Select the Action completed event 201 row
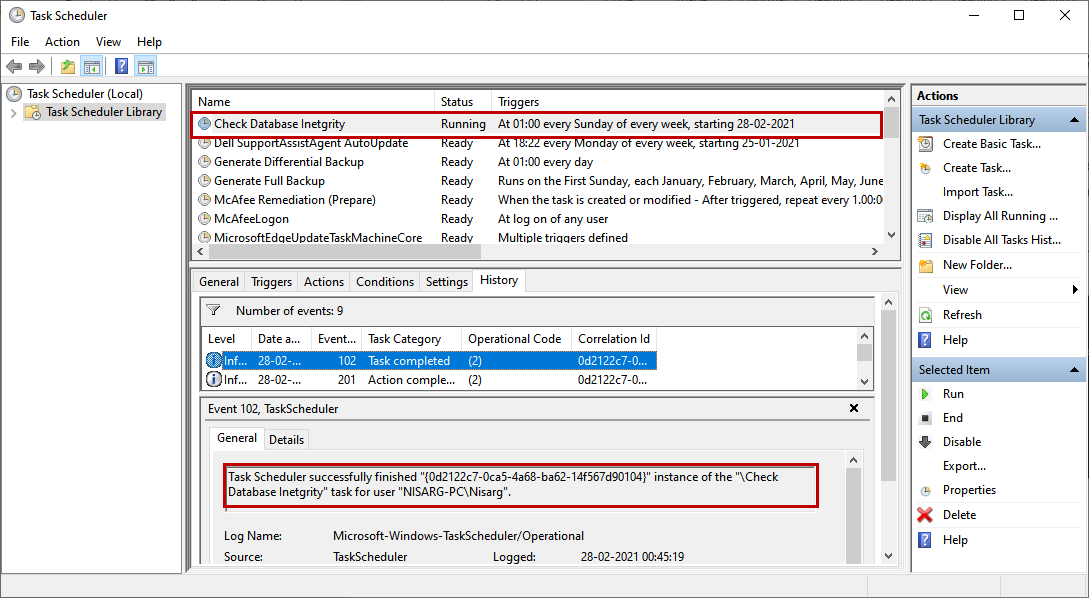Screen dimensions: 1089x598 (429, 380)
